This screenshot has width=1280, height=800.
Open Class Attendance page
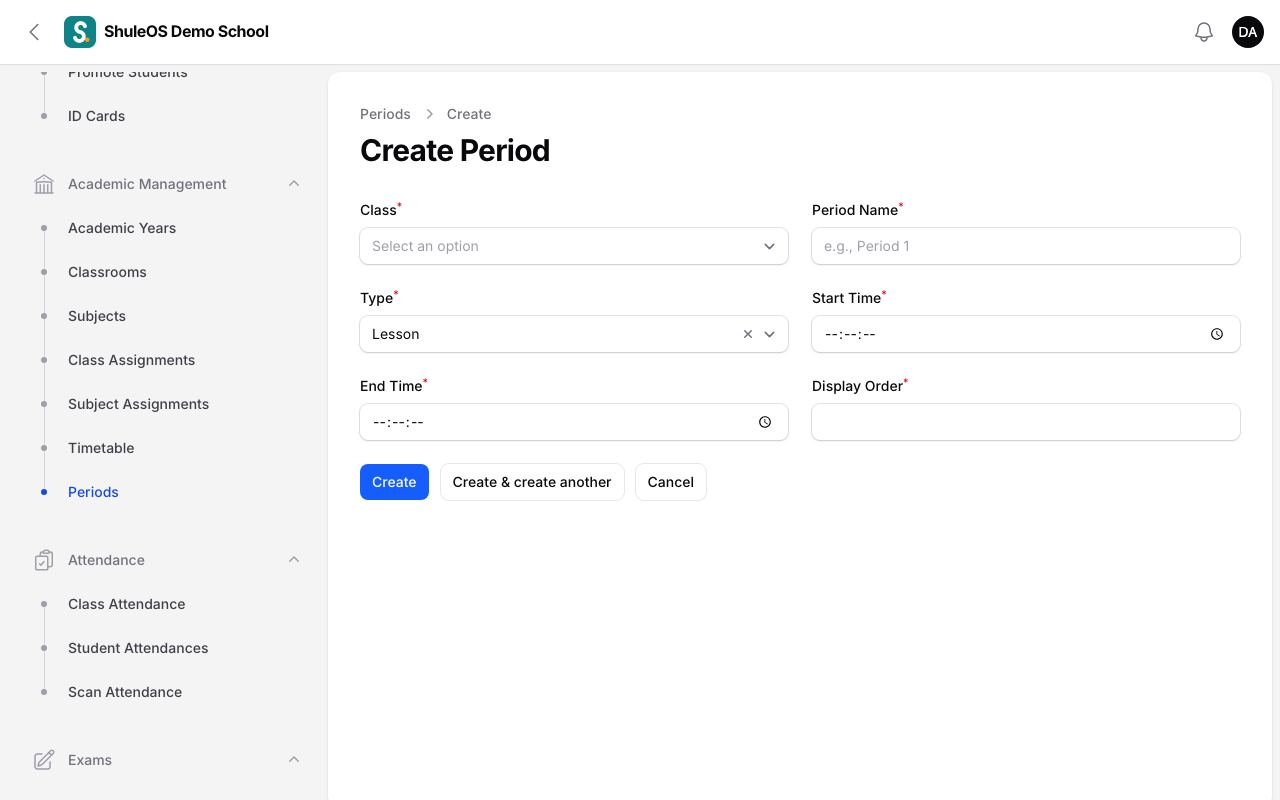[127, 604]
